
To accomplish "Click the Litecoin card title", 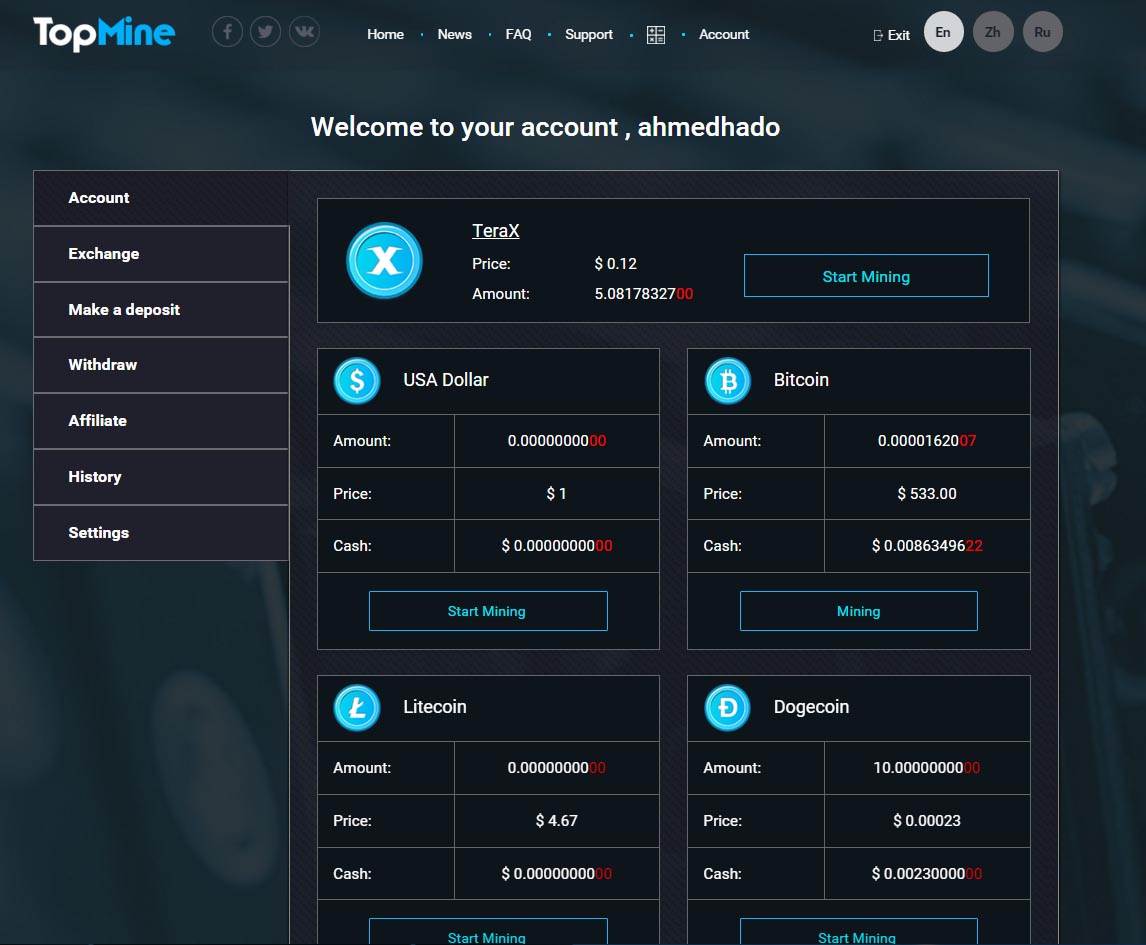I will (435, 707).
